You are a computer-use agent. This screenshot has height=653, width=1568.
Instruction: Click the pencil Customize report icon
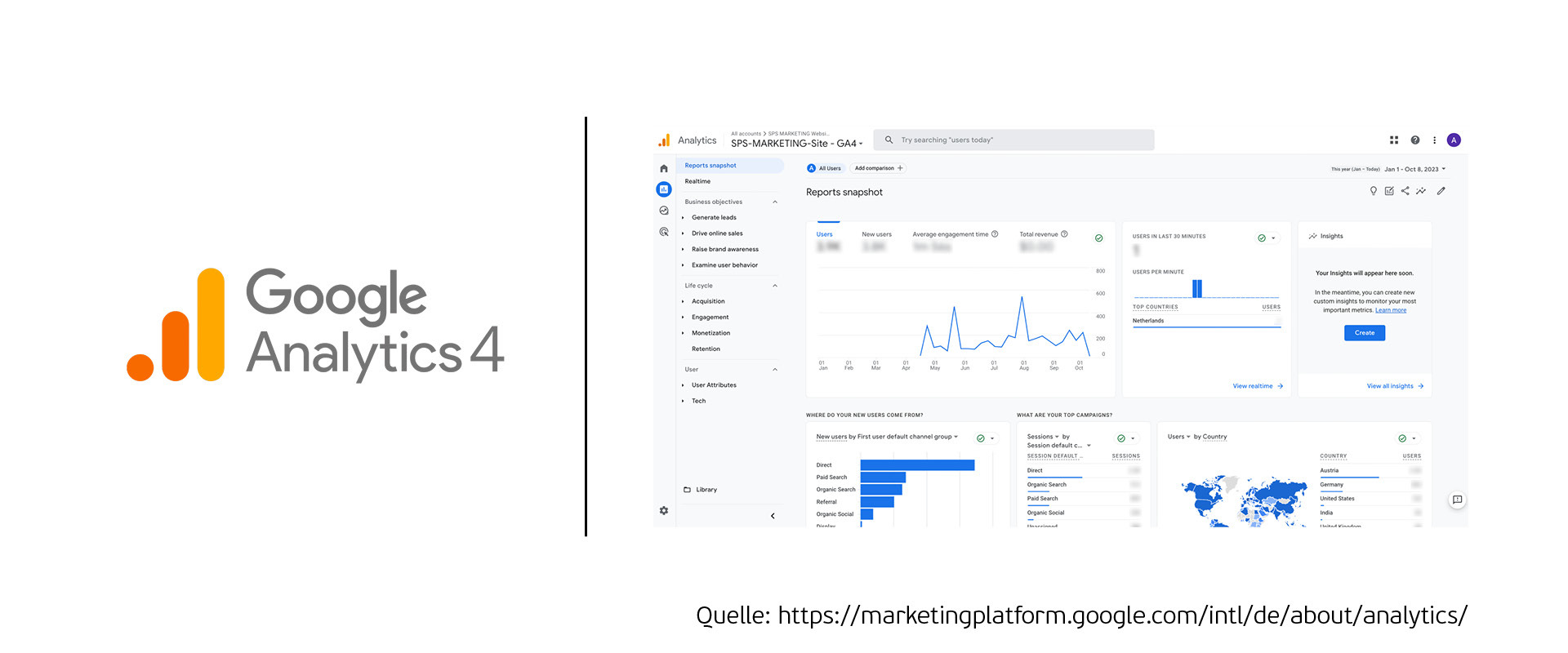tap(1441, 191)
